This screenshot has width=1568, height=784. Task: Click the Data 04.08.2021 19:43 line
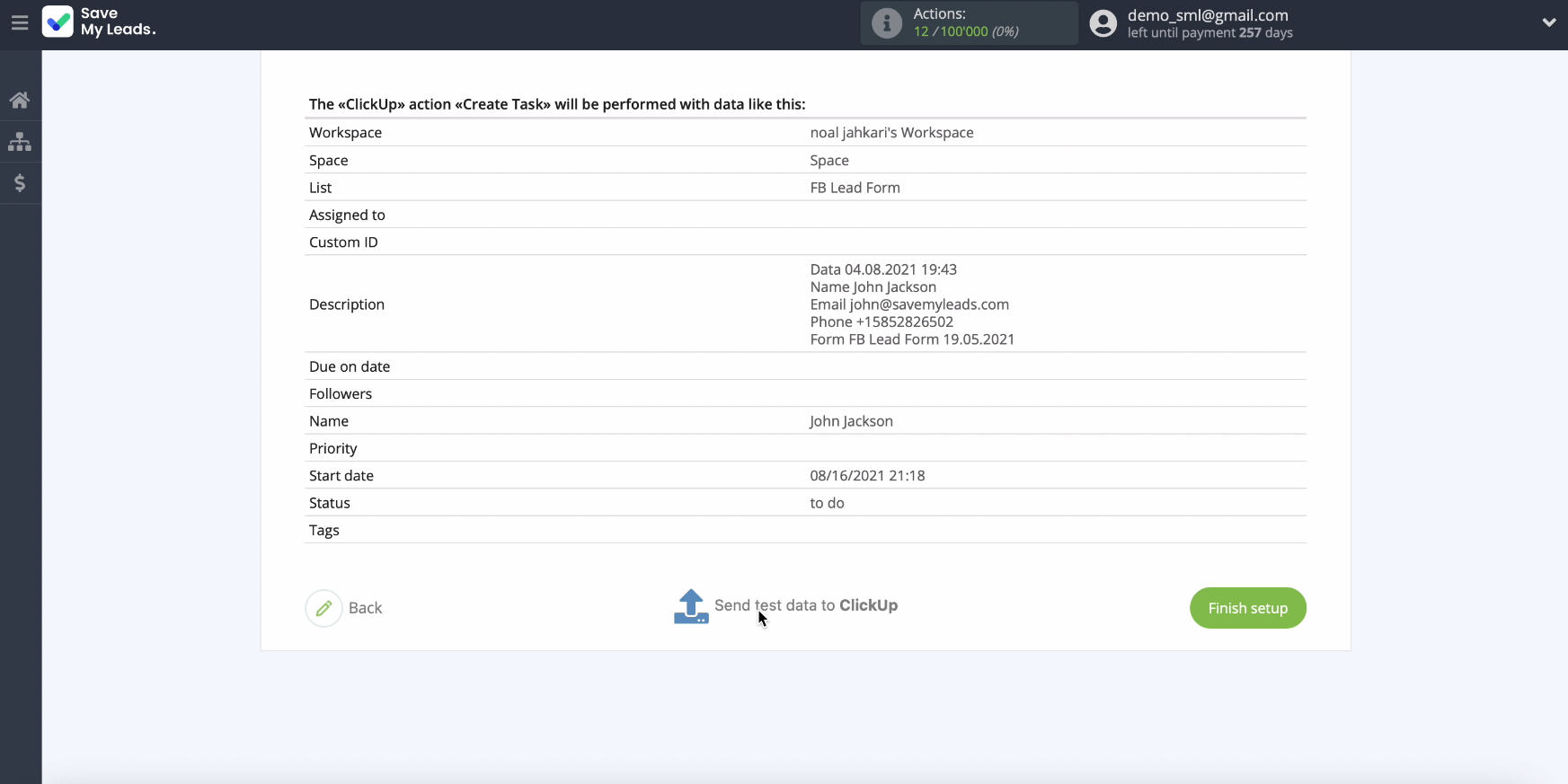[883, 269]
